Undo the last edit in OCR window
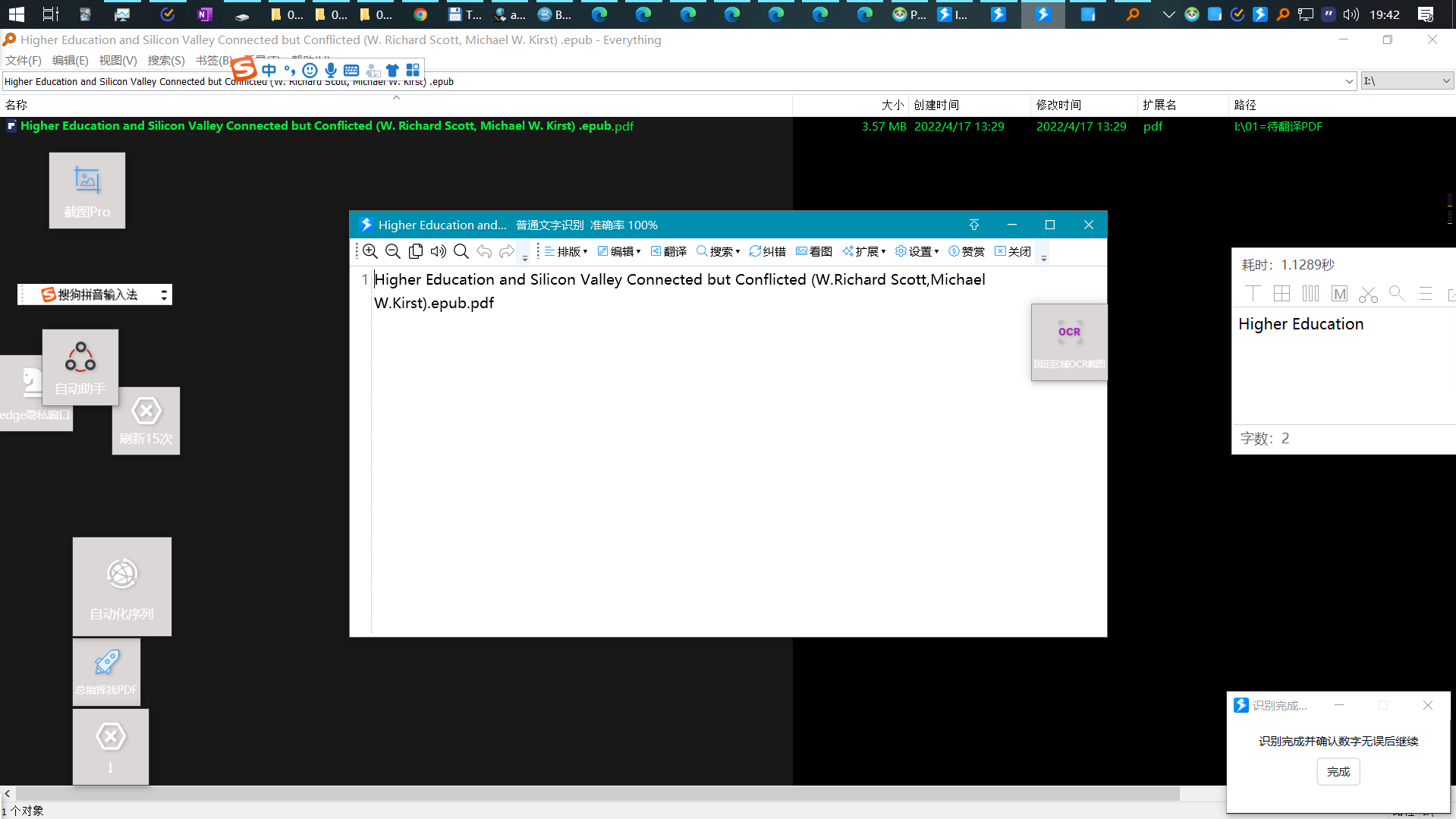The height and width of the screenshot is (819, 1456). pyautogui.click(x=484, y=251)
